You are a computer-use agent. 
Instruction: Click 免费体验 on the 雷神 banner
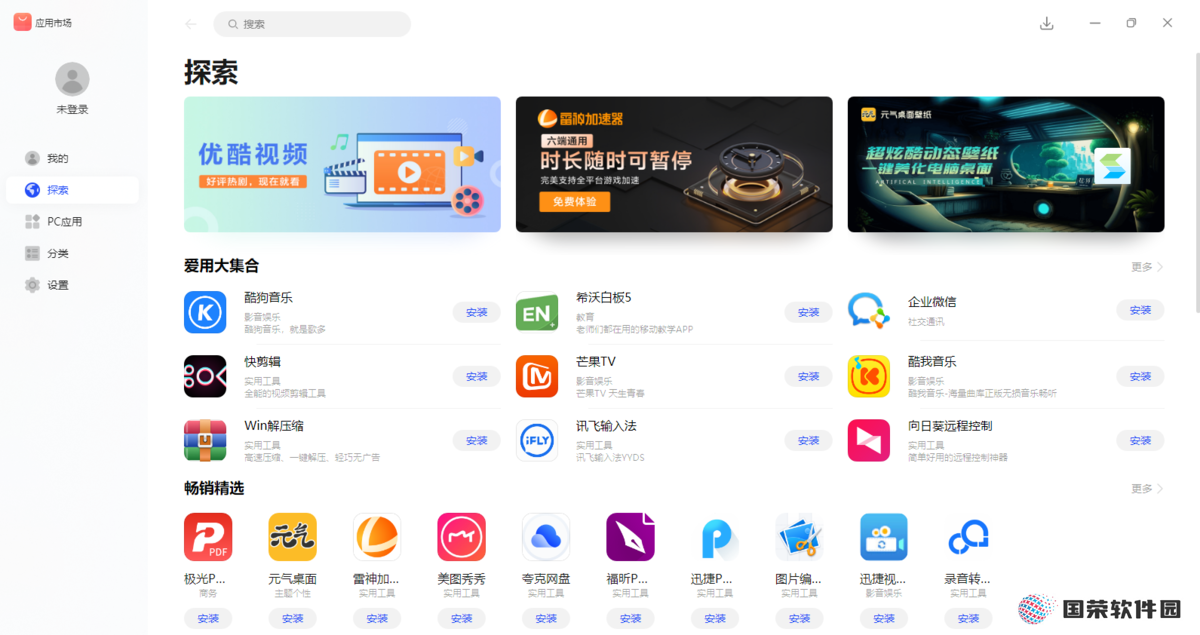(x=575, y=202)
